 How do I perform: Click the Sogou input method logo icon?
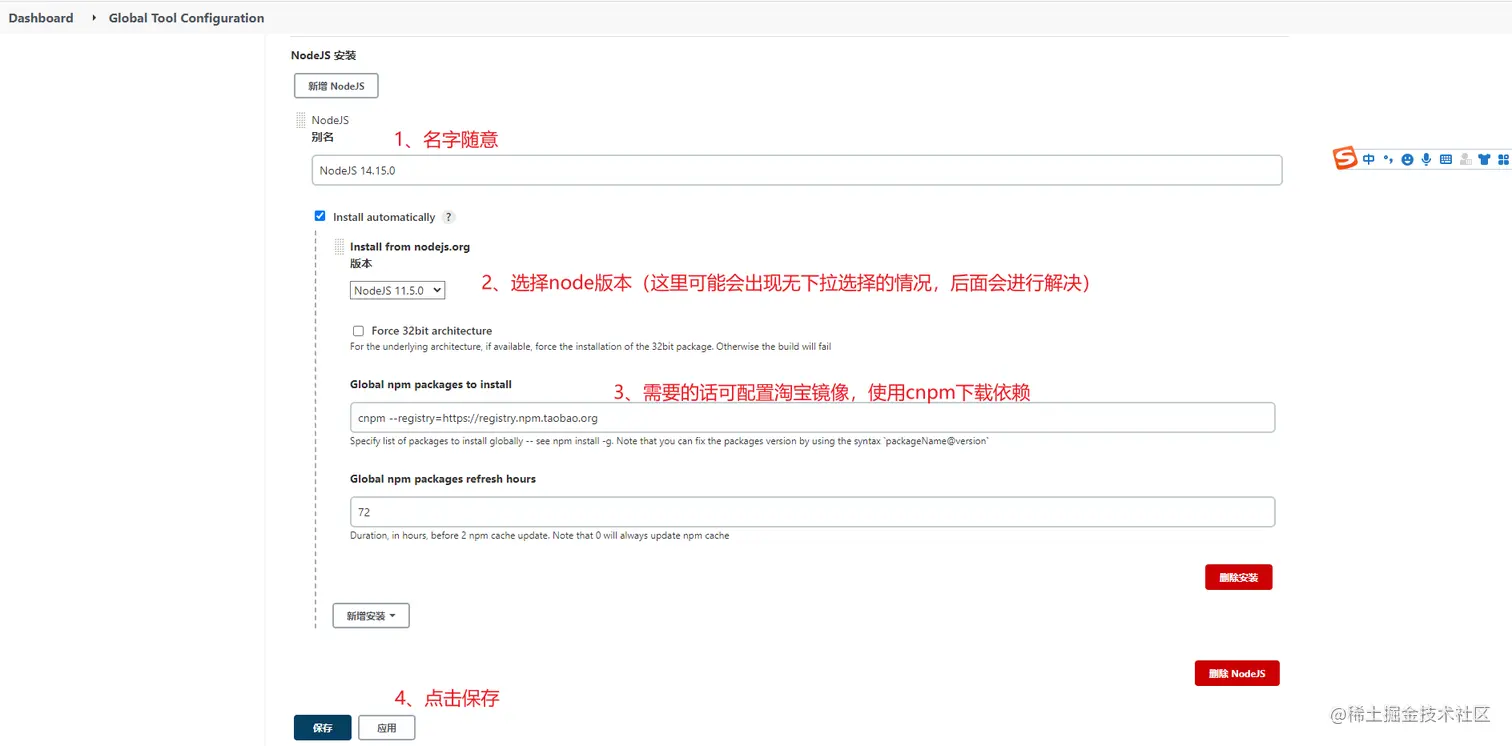(x=1345, y=158)
